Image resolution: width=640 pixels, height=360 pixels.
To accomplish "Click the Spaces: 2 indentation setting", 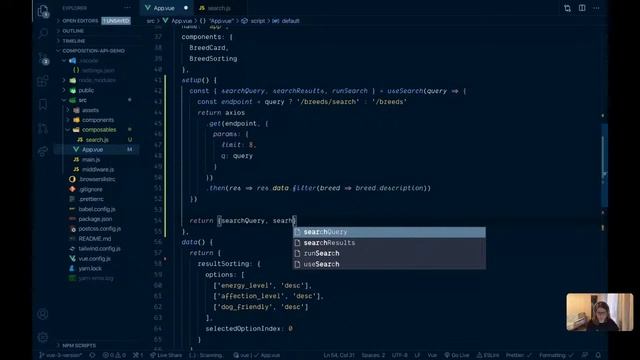I will tap(373, 355).
